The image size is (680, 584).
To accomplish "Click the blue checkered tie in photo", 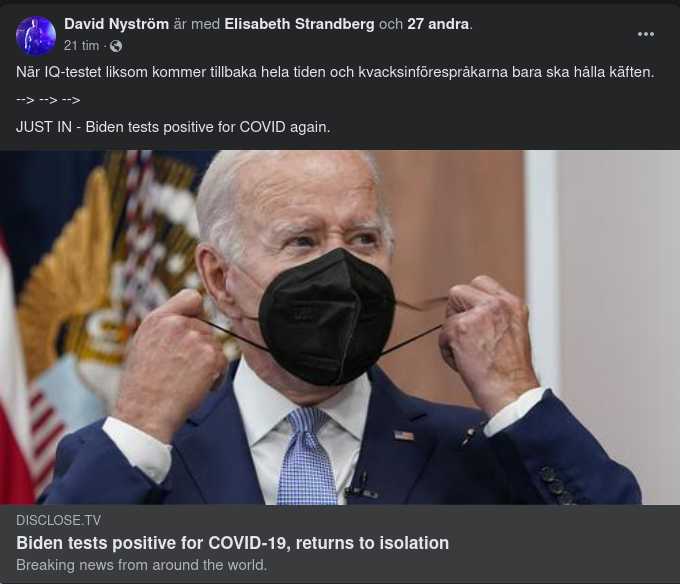I will click(x=306, y=455).
